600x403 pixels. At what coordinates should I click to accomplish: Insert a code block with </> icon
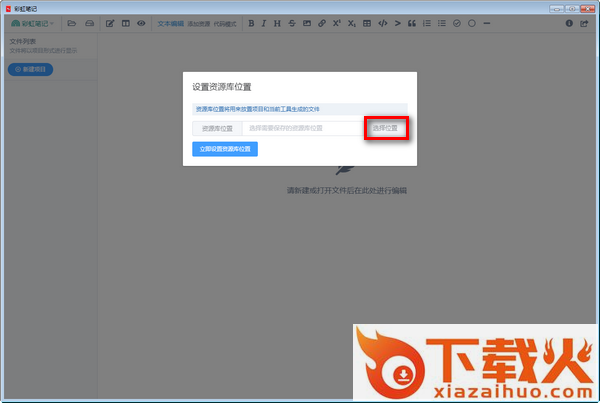point(382,23)
